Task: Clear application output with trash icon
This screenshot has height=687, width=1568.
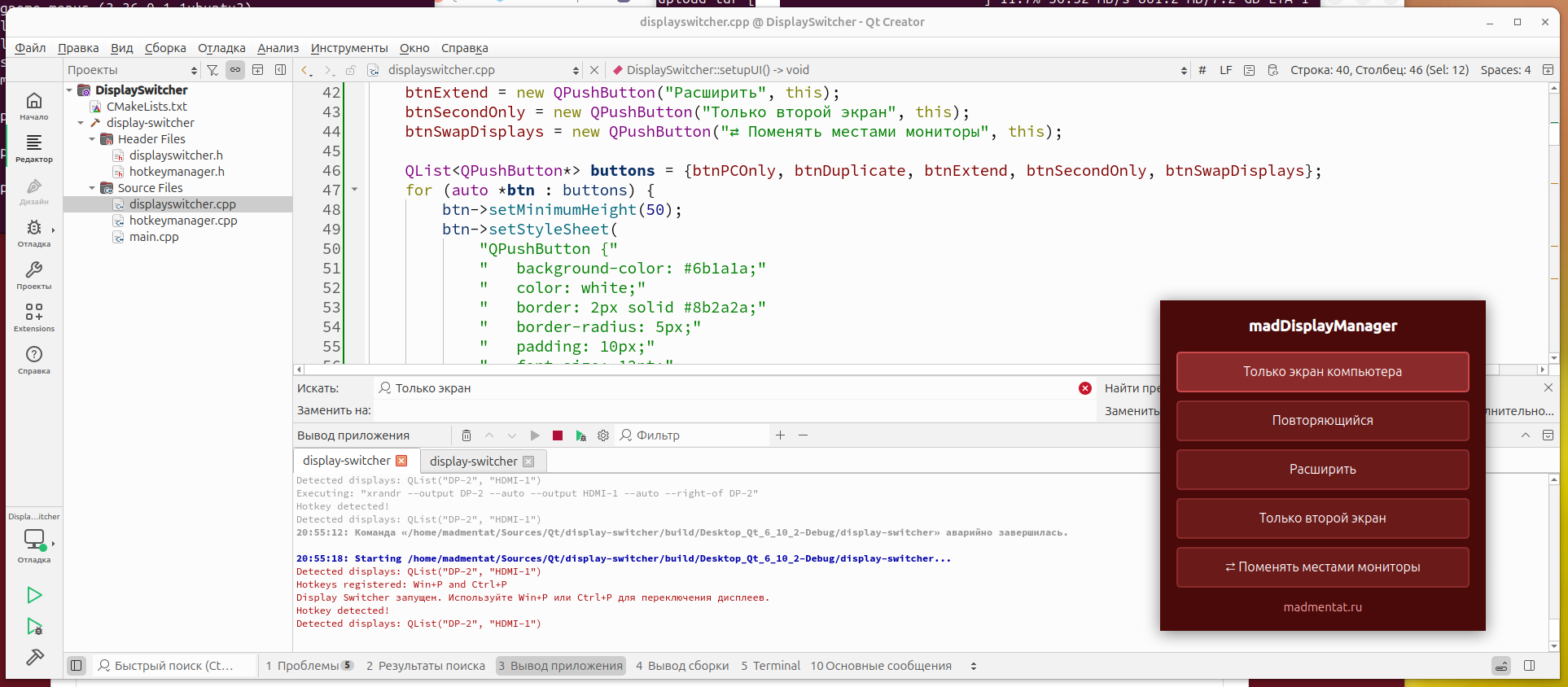Action: (x=466, y=435)
